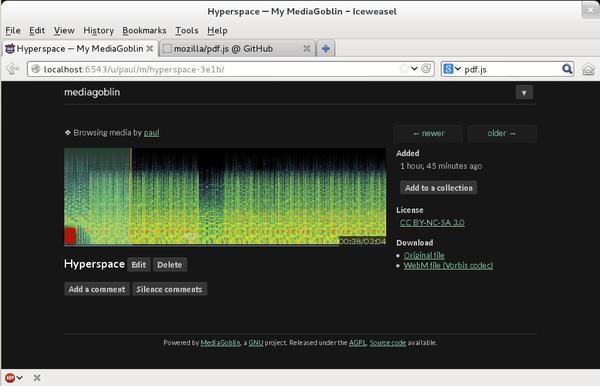This screenshot has height=386, width=600.
Task: Open the Bookmarks menu
Action: [144, 31]
